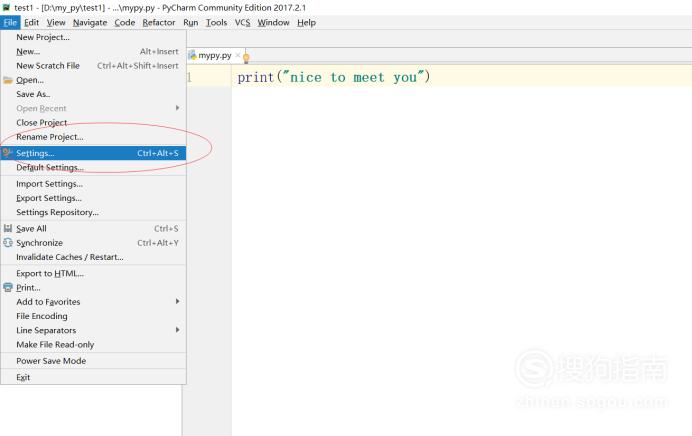The width and height of the screenshot is (692, 436).
Task: Click the print("nice to meet you") code line
Action: click(334, 77)
